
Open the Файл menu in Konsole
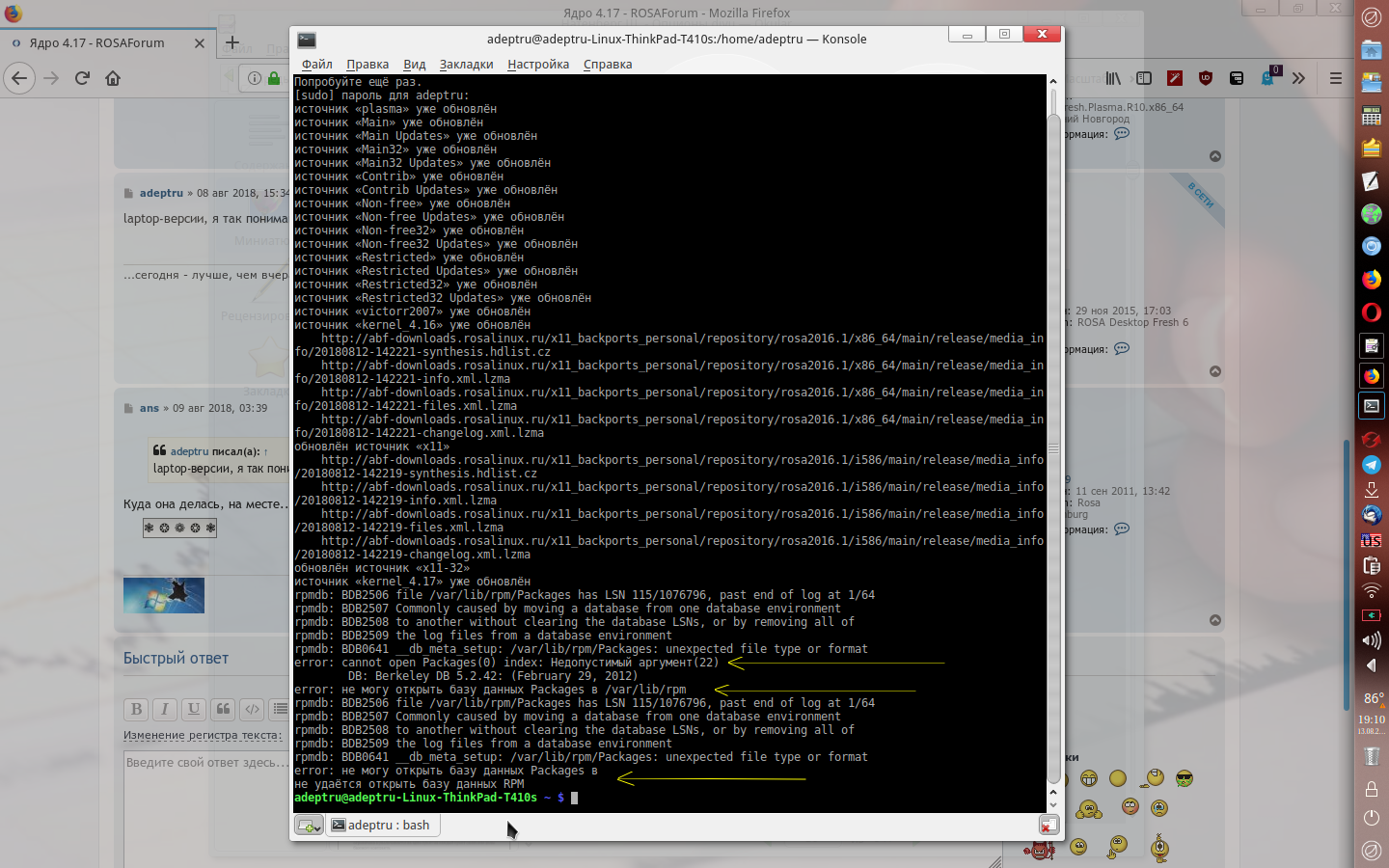[x=316, y=65]
